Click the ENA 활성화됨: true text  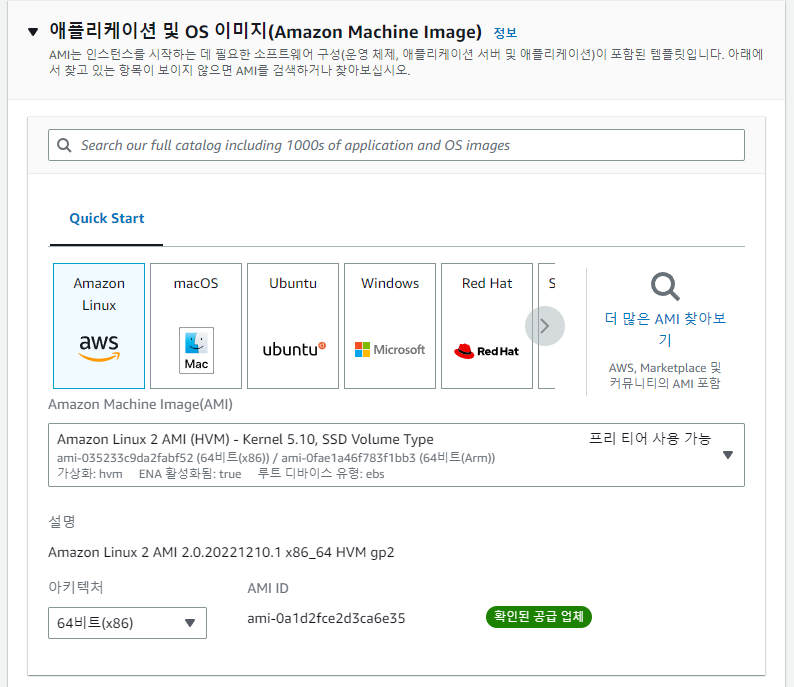(190, 474)
